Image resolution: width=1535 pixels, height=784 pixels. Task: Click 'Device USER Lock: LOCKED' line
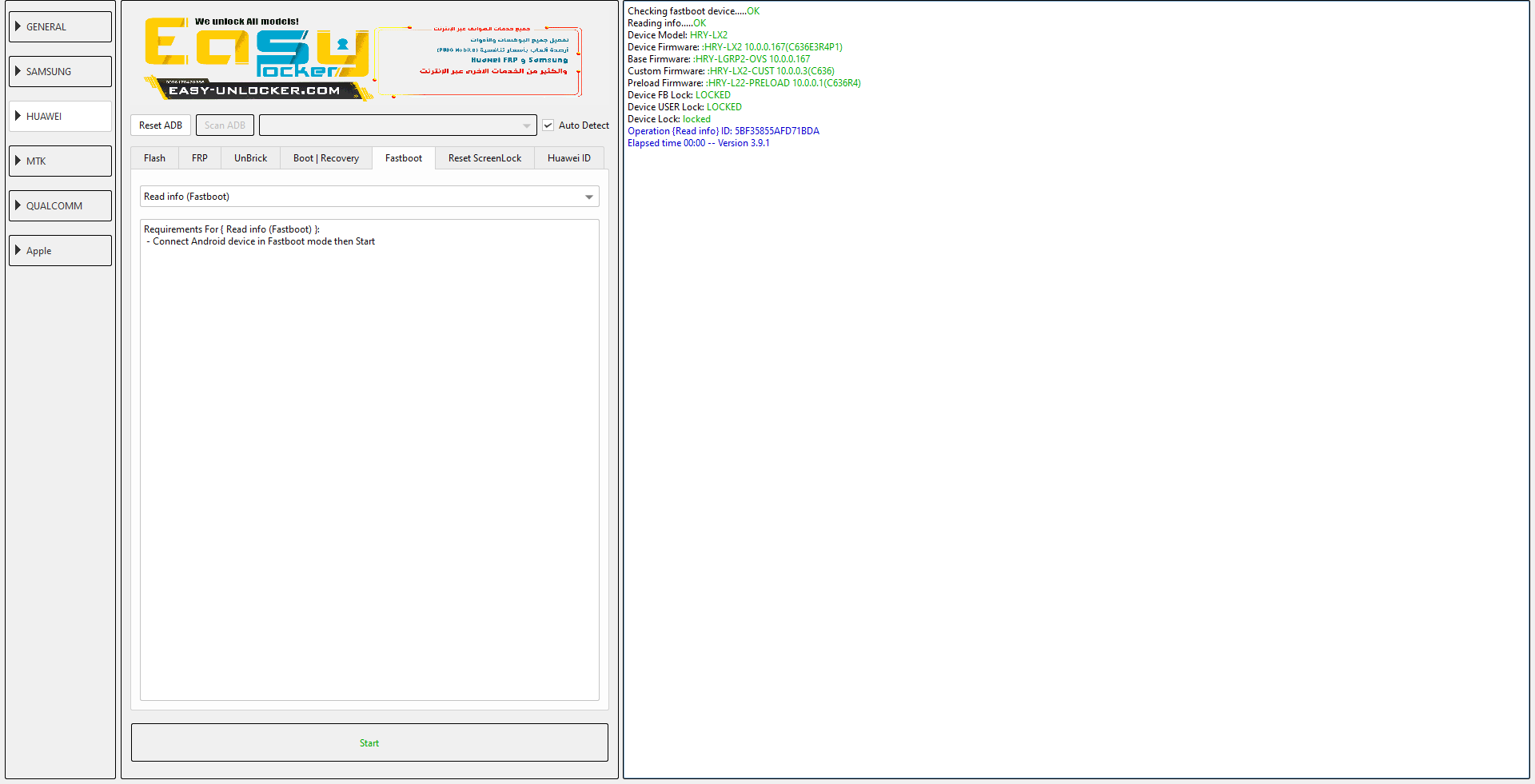[684, 107]
